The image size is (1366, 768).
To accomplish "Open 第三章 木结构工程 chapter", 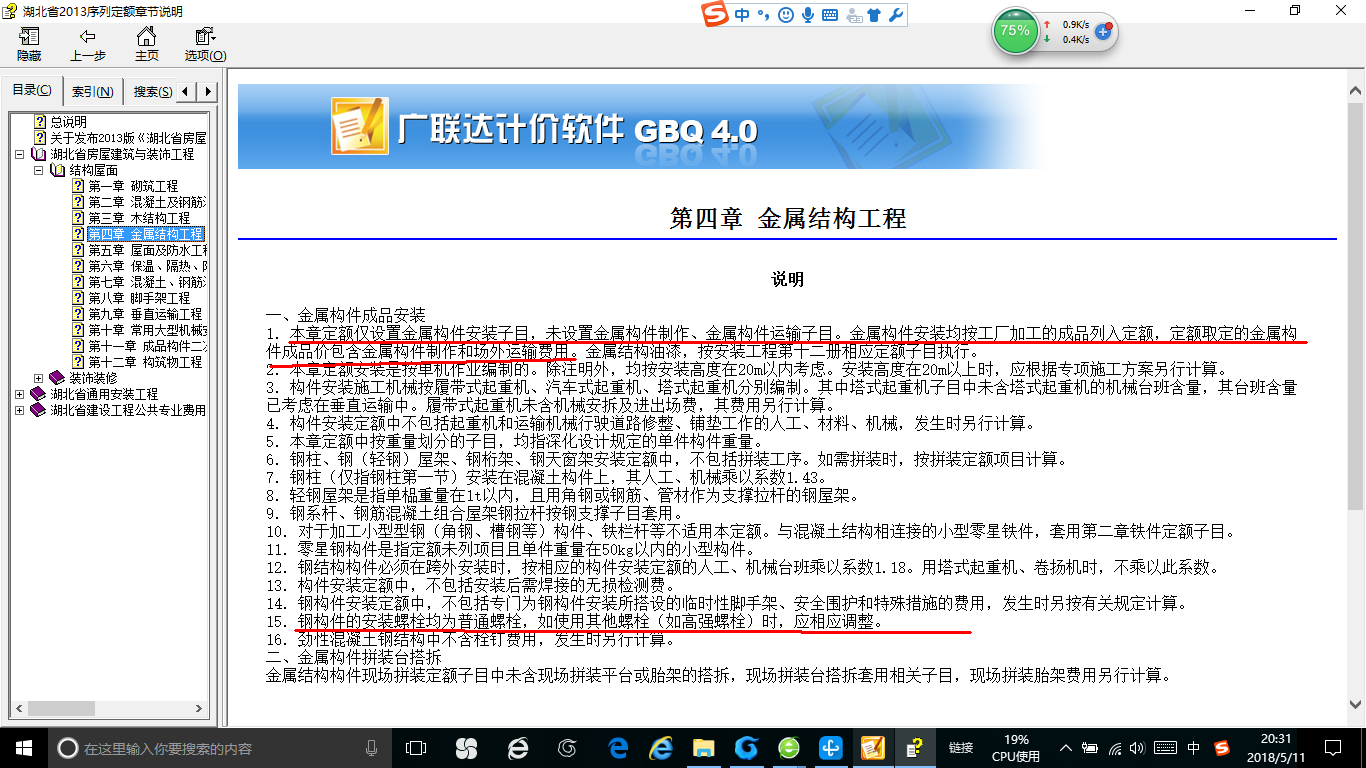I will click(x=139, y=218).
